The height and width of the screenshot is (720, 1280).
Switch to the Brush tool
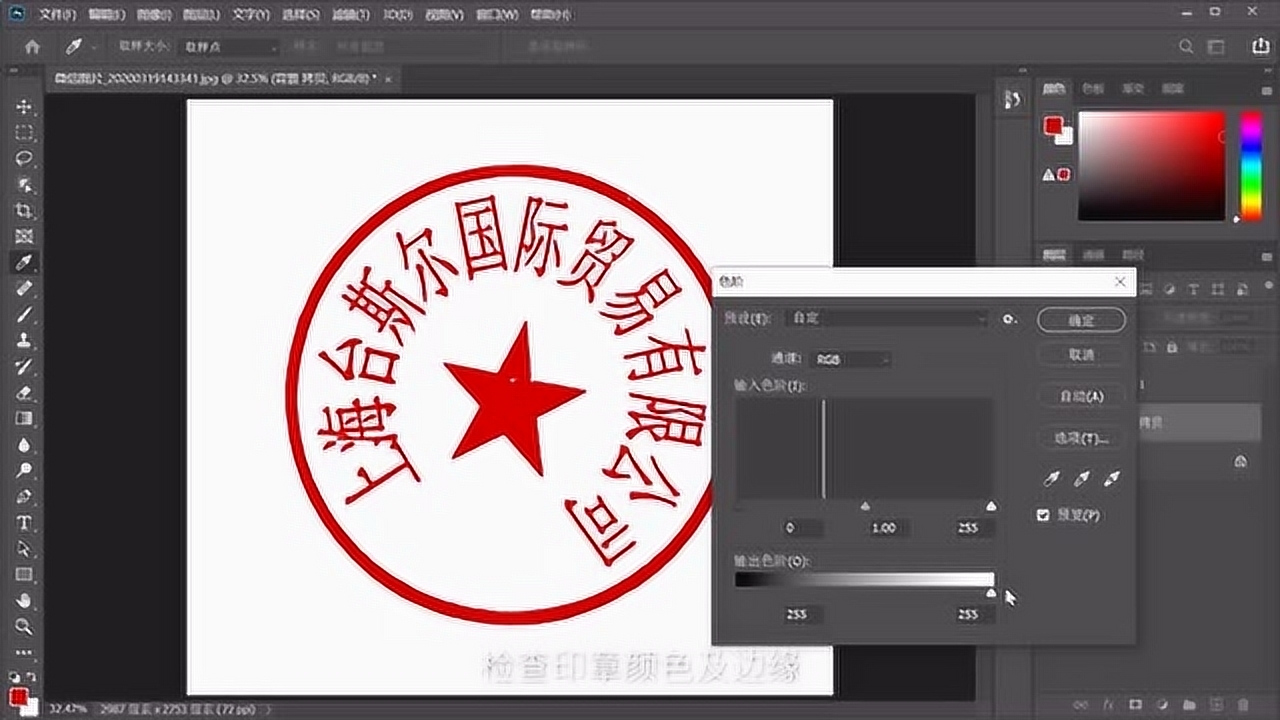(x=23, y=315)
